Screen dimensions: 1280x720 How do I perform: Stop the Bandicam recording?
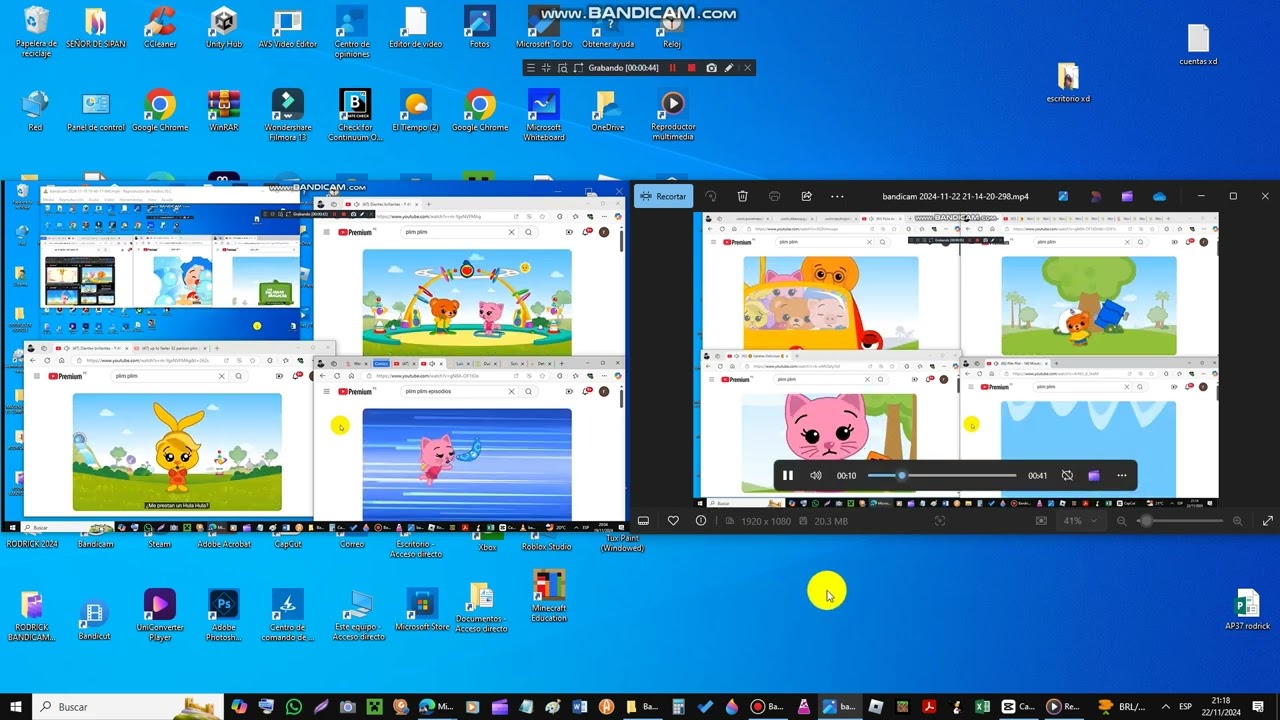point(691,68)
